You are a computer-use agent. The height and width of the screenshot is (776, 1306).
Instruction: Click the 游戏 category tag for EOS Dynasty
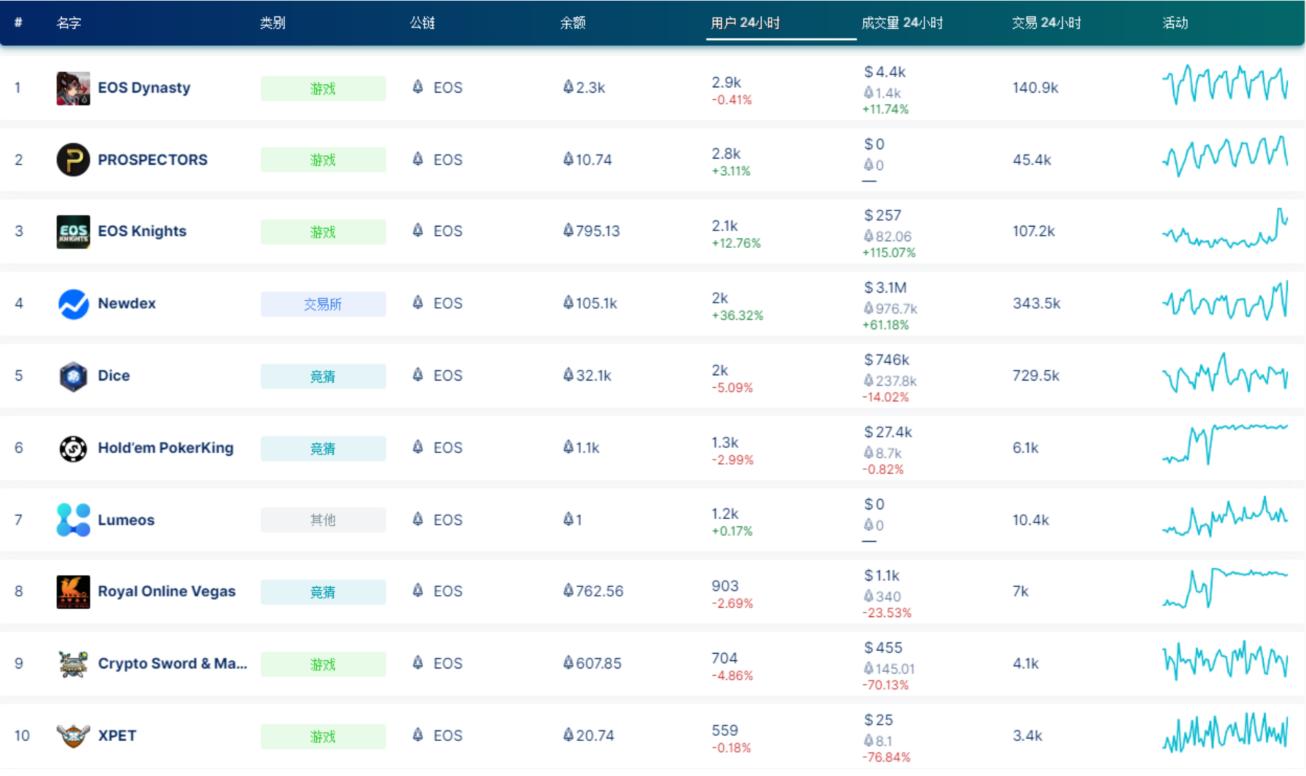(321, 88)
